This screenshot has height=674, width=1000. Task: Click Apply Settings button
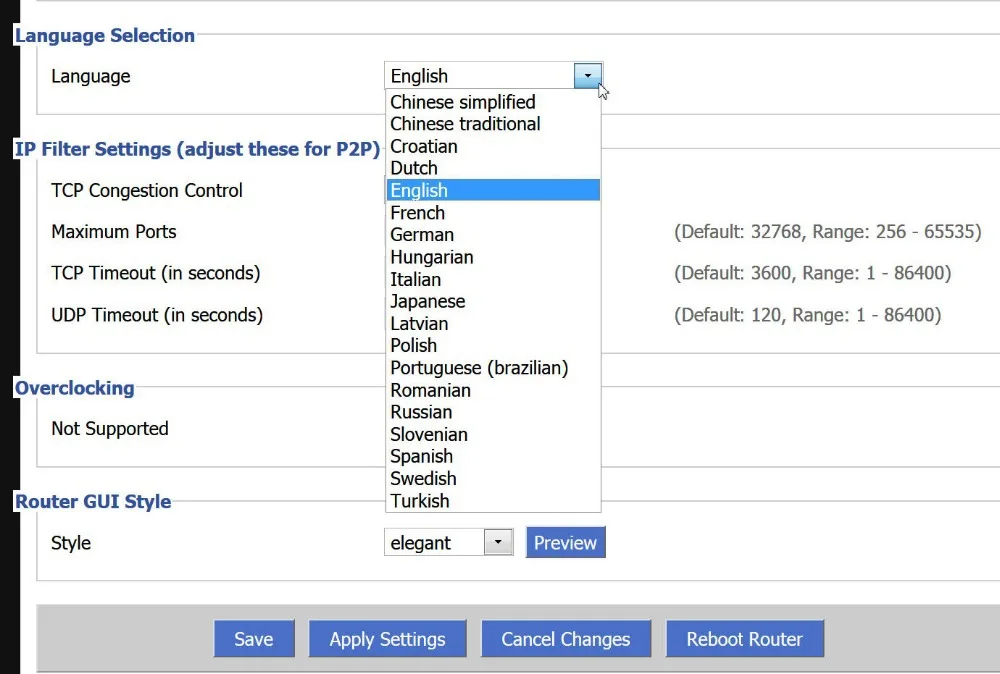[x=387, y=639]
